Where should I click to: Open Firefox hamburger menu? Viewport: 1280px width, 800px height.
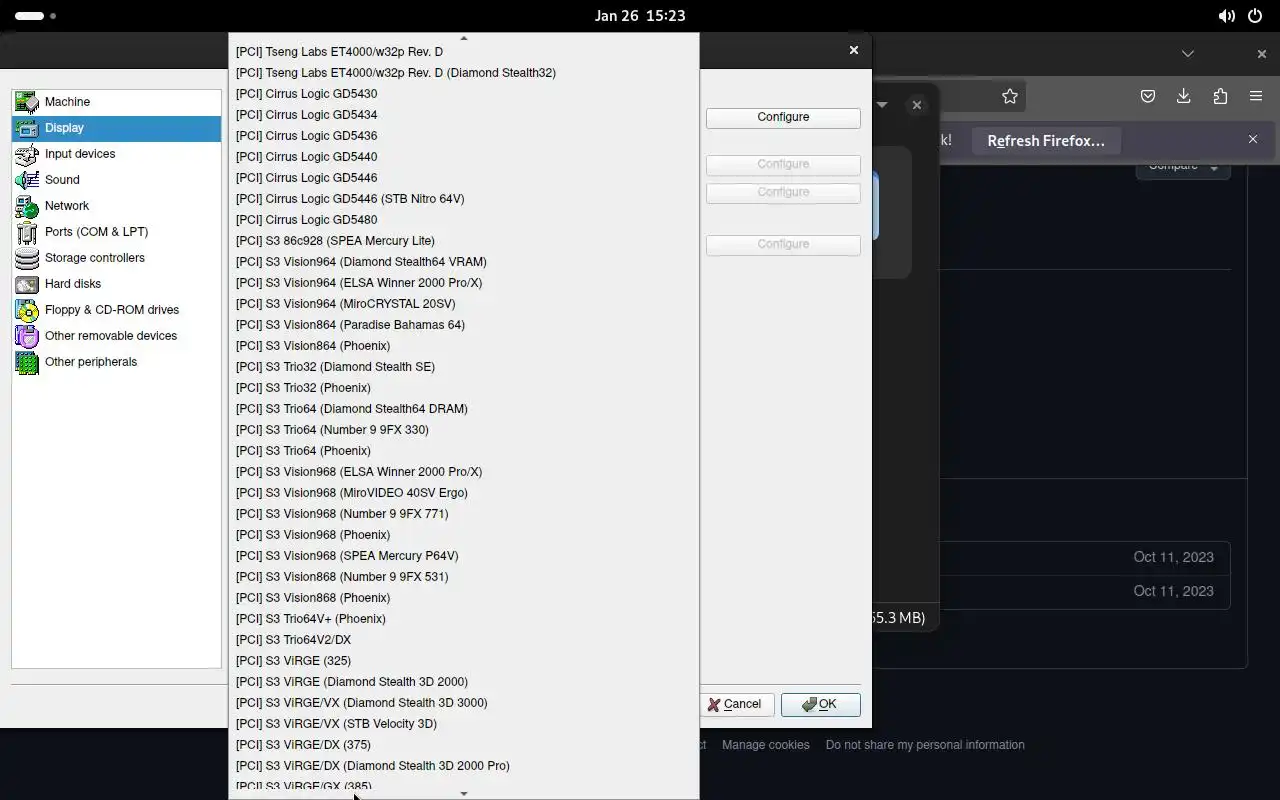click(x=1256, y=96)
